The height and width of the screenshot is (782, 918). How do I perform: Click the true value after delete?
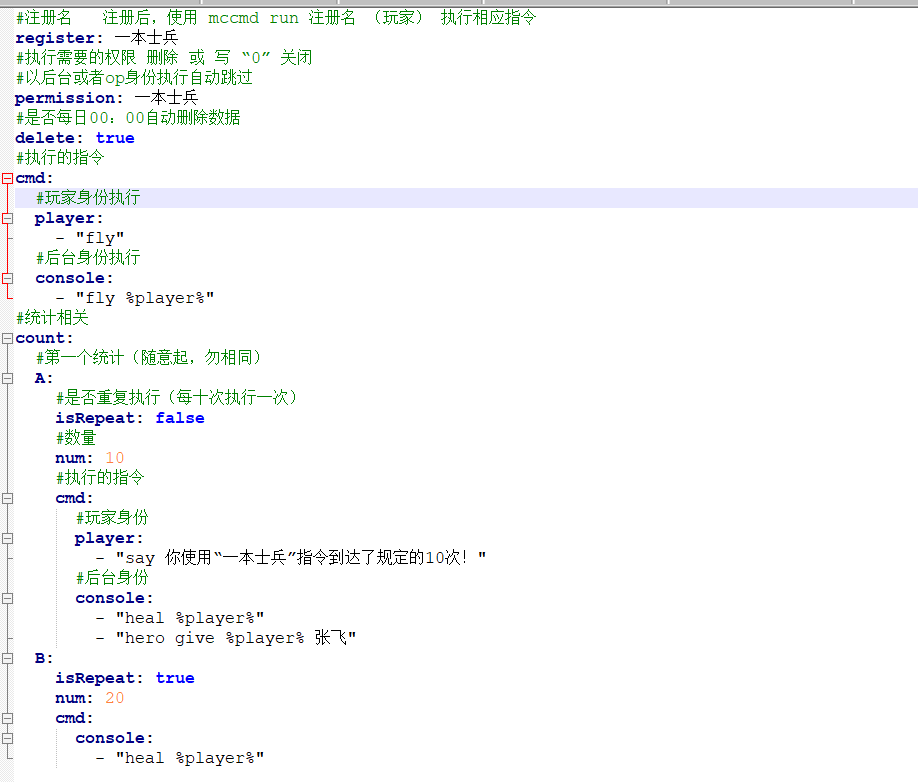pyautogui.click(x=114, y=138)
